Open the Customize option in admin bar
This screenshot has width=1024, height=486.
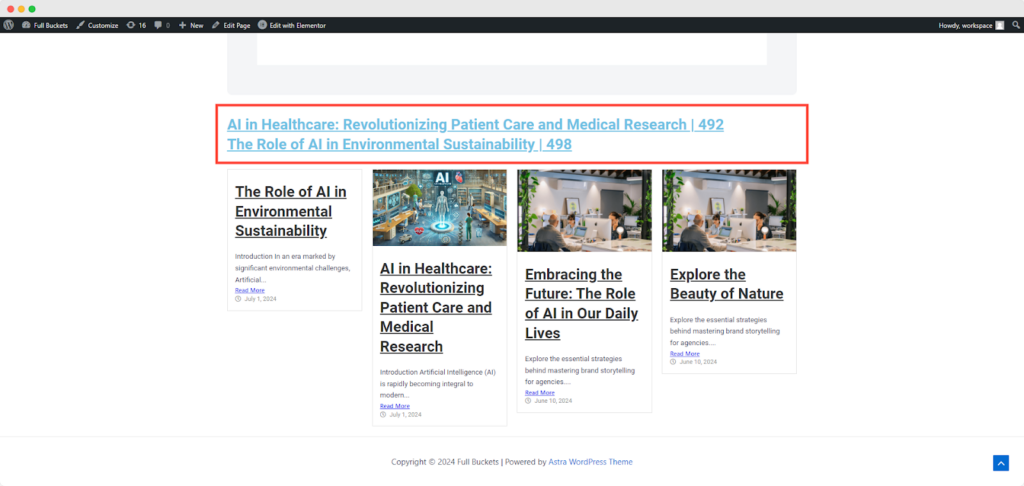(x=97, y=25)
